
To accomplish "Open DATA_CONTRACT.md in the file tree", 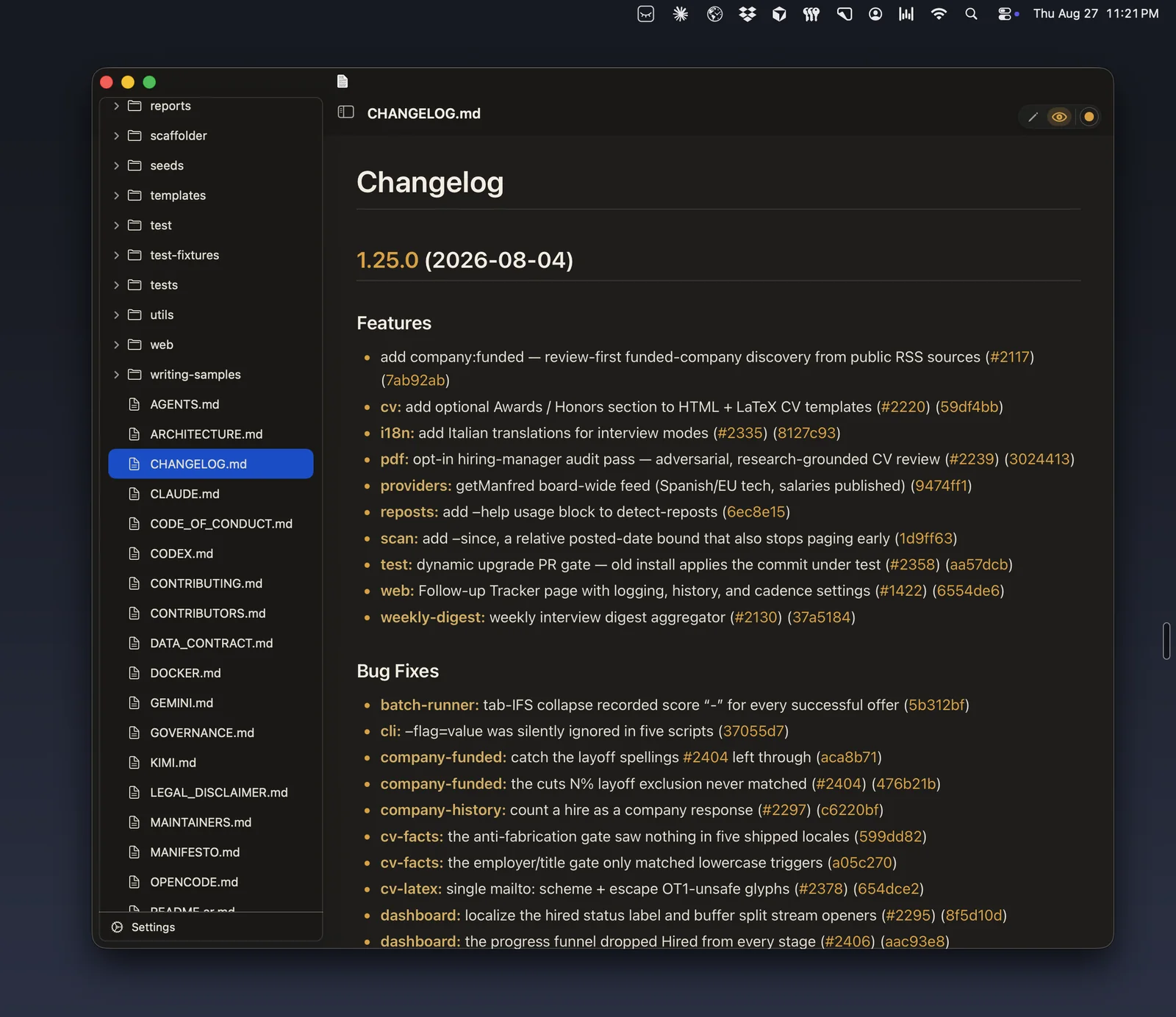I will point(211,644).
